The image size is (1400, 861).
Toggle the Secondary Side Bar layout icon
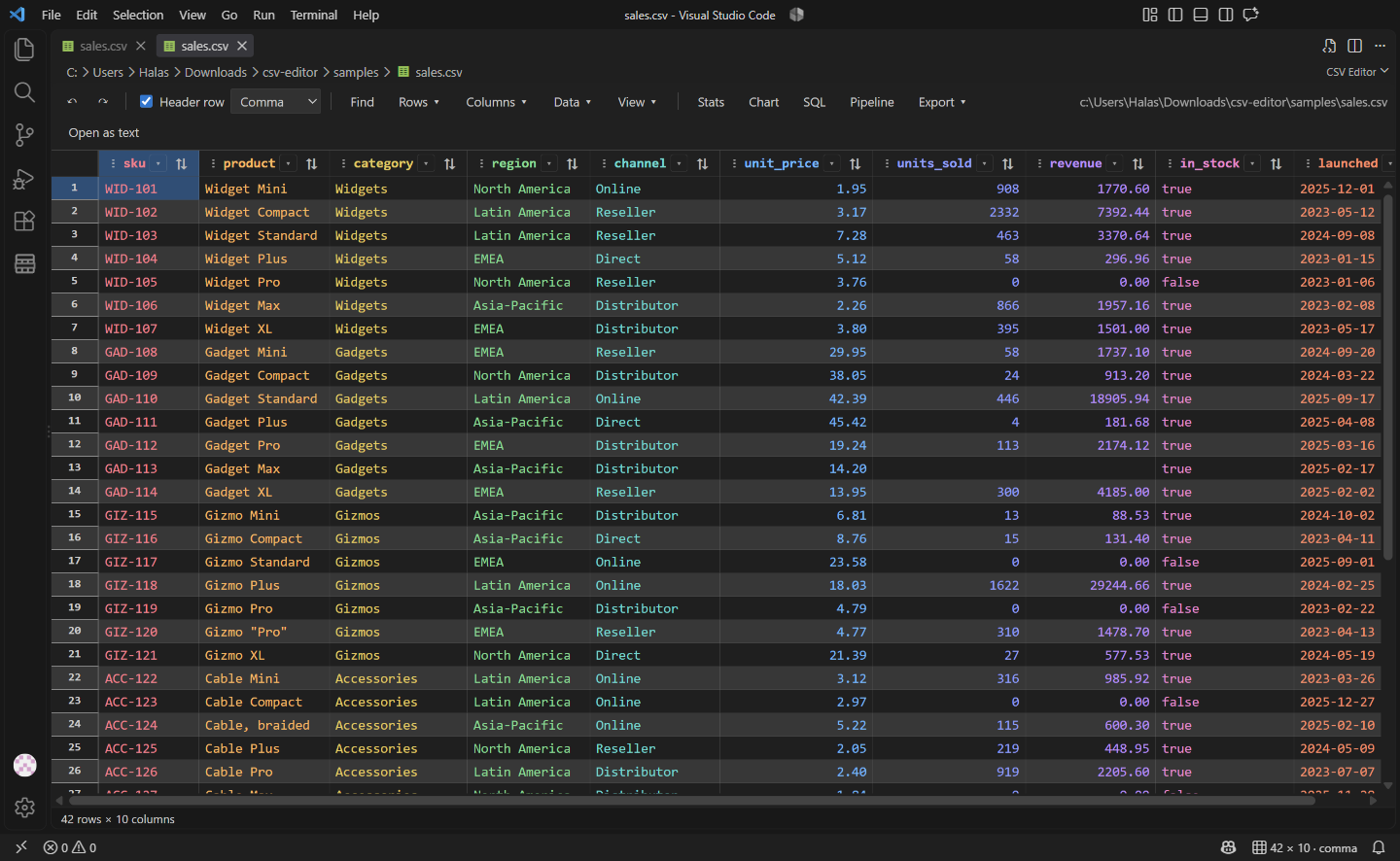1226,15
